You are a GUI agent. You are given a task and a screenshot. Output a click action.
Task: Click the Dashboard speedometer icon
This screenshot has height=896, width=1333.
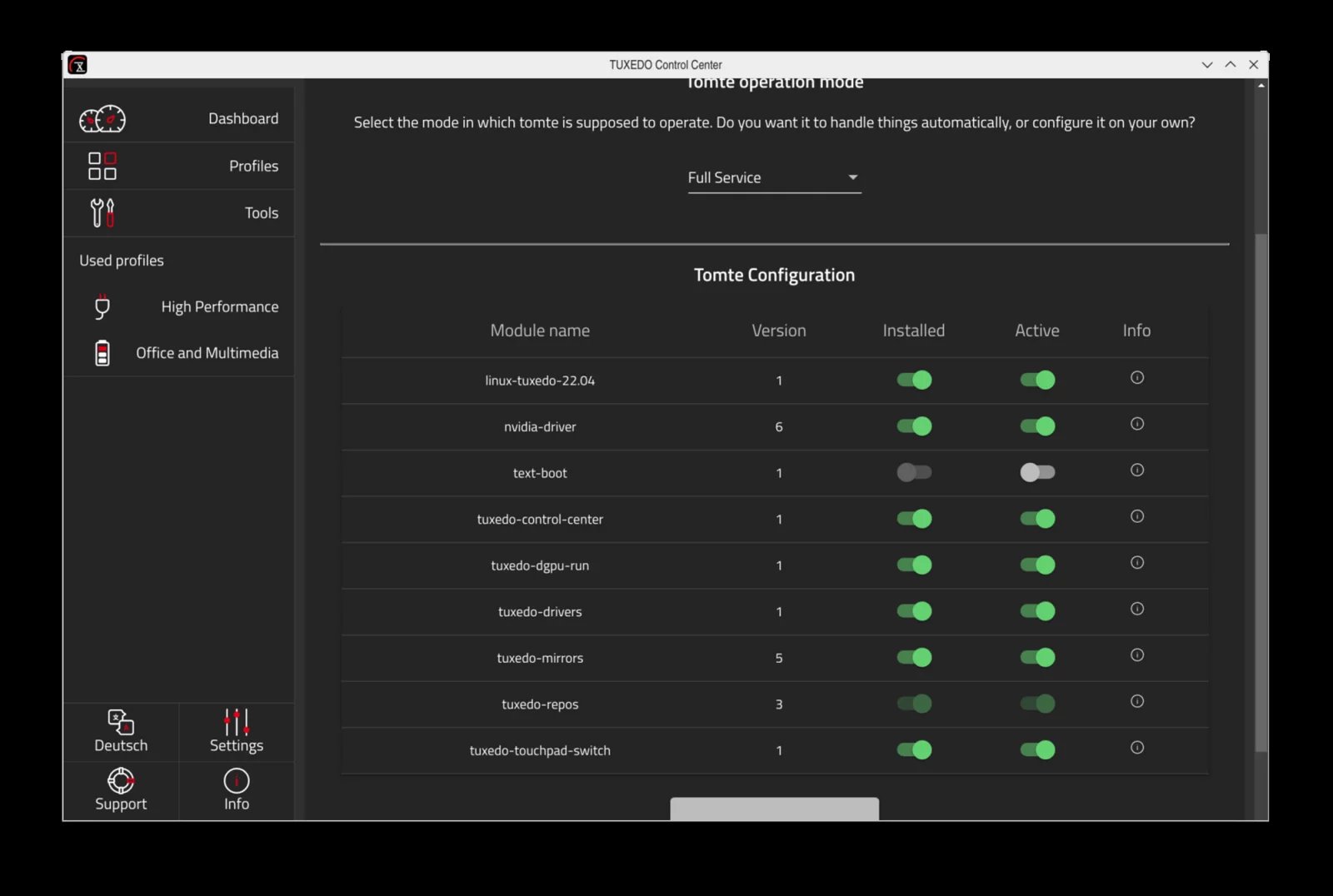coord(102,119)
